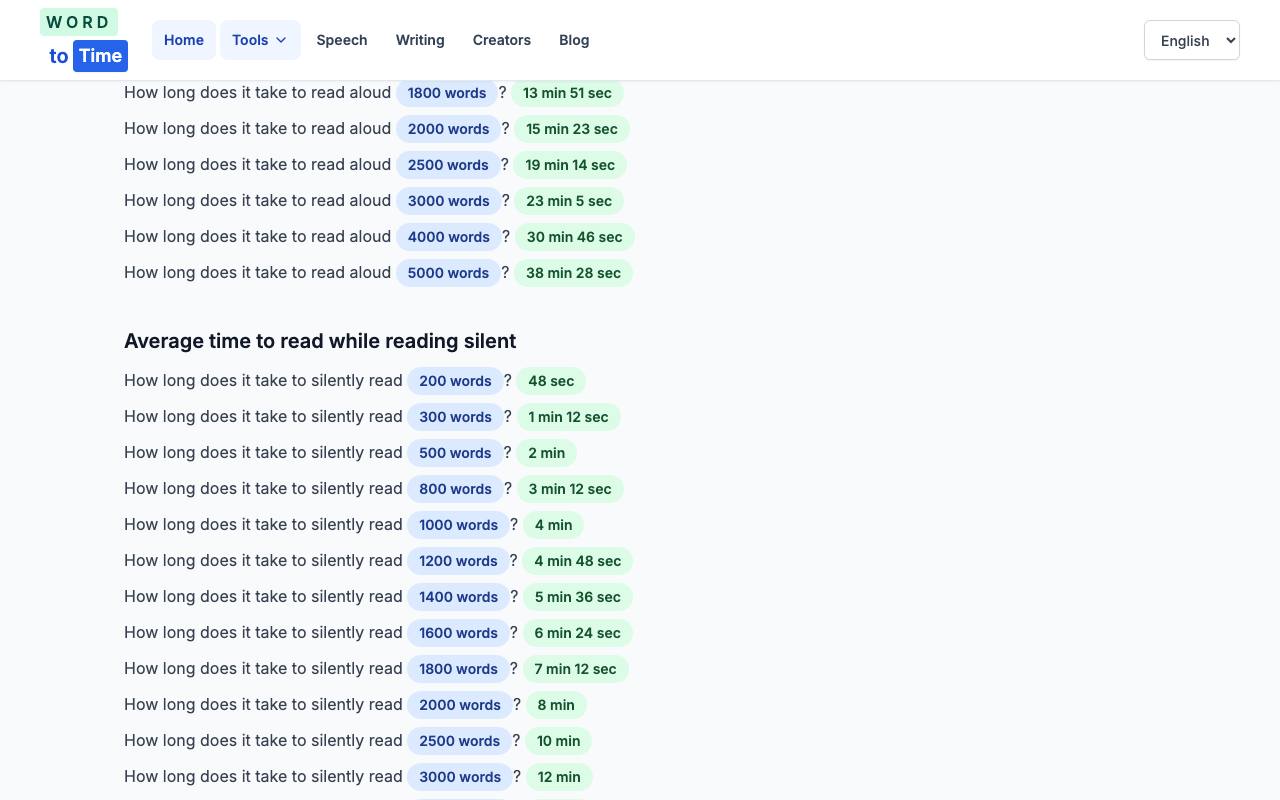The height and width of the screenshot is (800, 1280).
Task: Open the English language selector
Action: click(x=1192, y=40)
